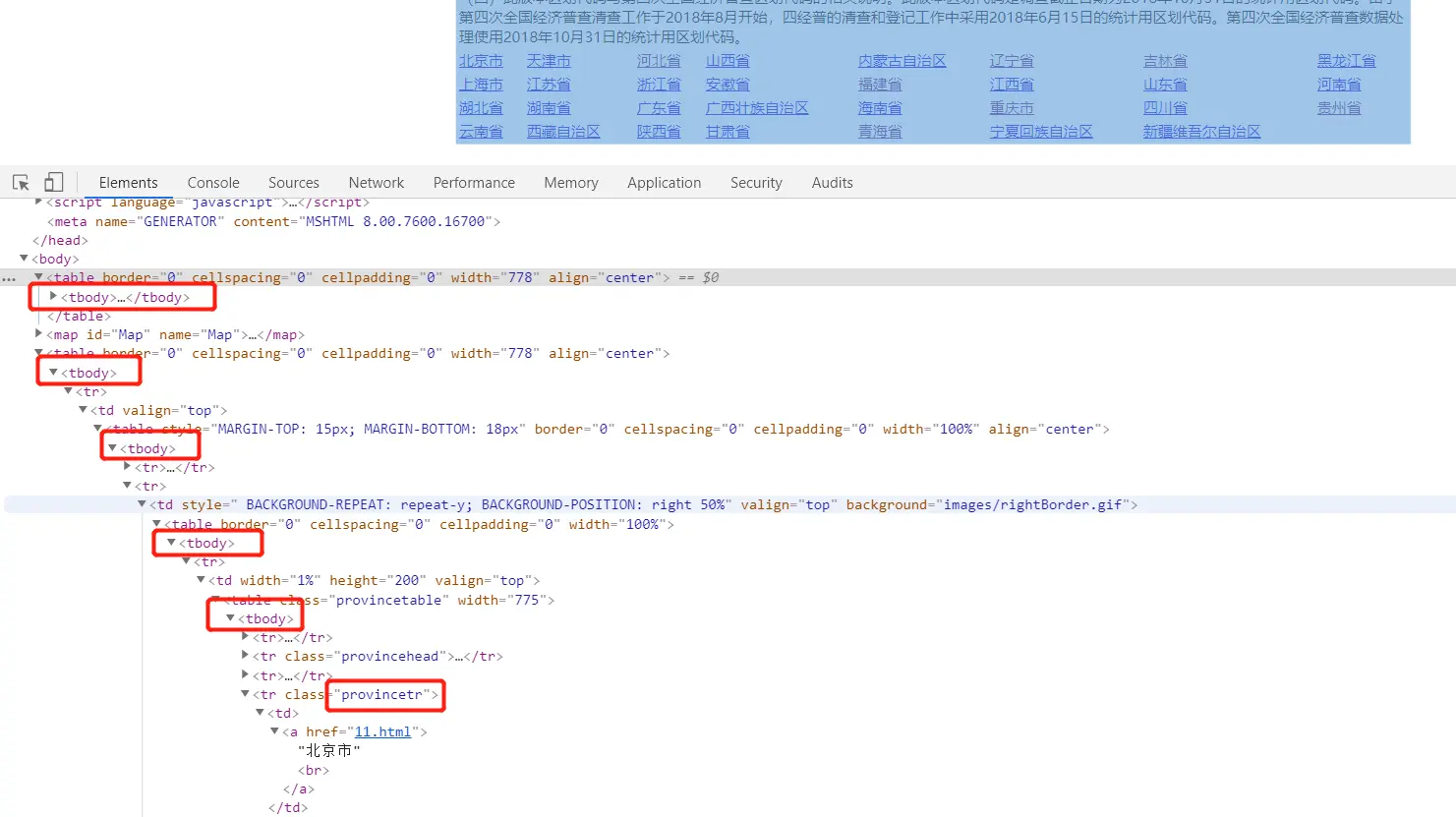Open the 四川省 link

[1165, 108]
